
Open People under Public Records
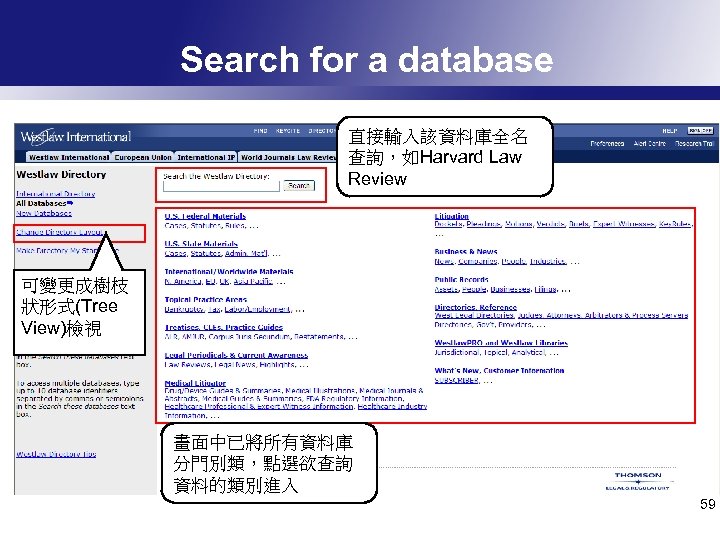click(474, 289)
